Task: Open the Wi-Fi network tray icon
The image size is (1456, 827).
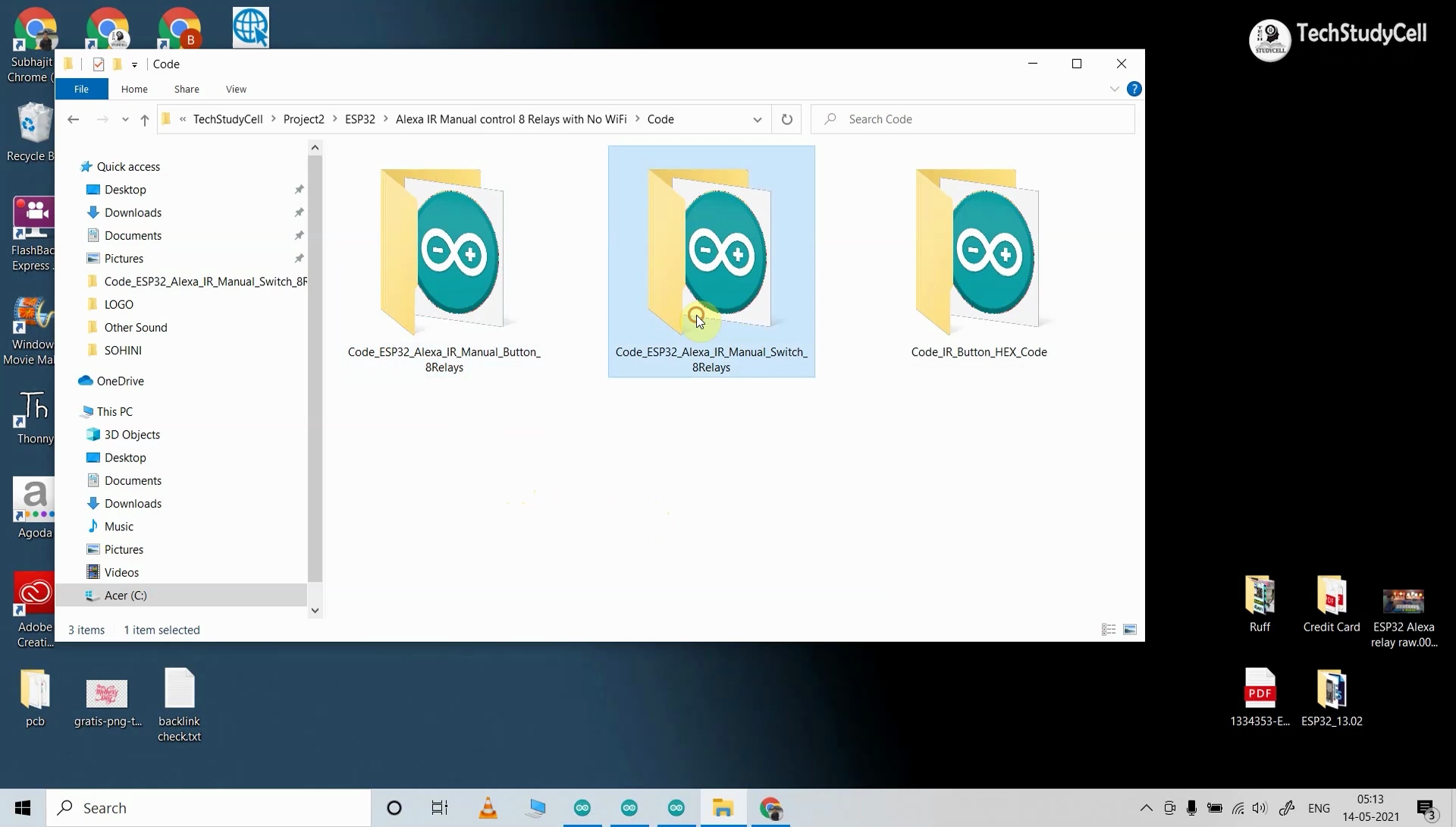Action: pos(1238,808)
